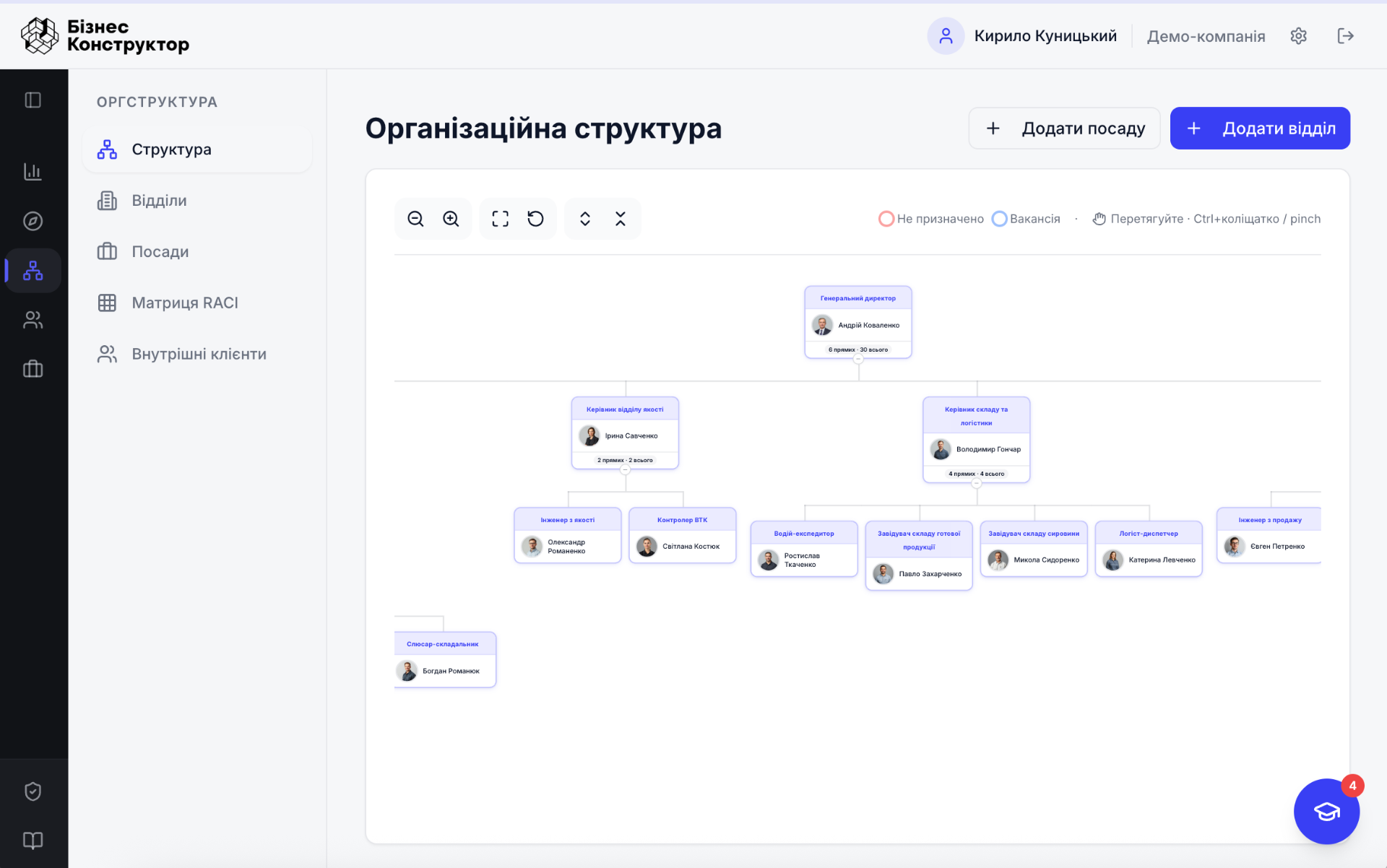Click Богдан Романюк avatar photo
This screenshot has width=1387, height=868.
(x=407, y=671)
